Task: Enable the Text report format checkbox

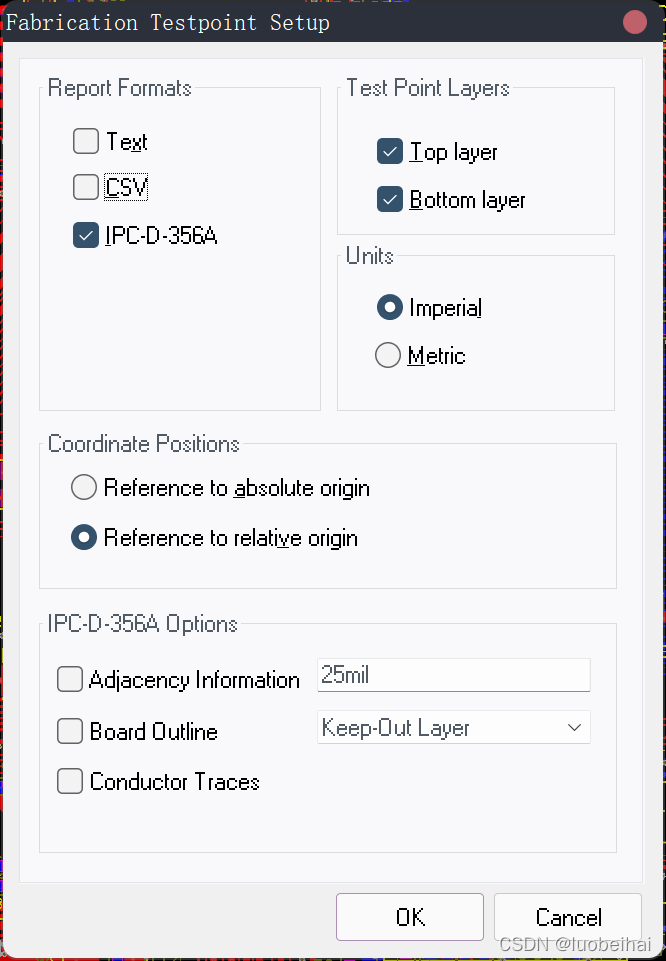Action: [86, 141]
